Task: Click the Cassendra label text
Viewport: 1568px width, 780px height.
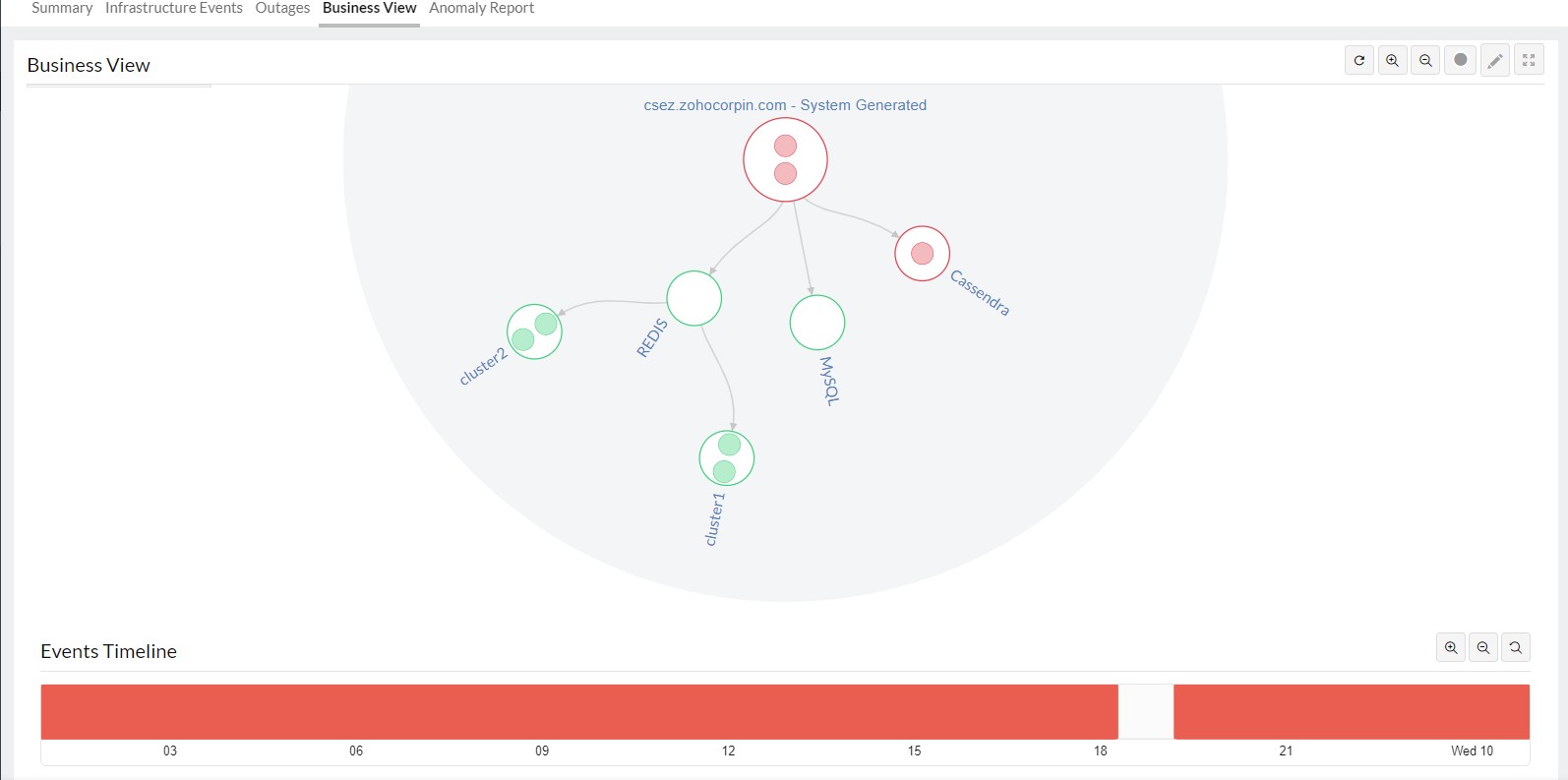Action: click(980, 293)
